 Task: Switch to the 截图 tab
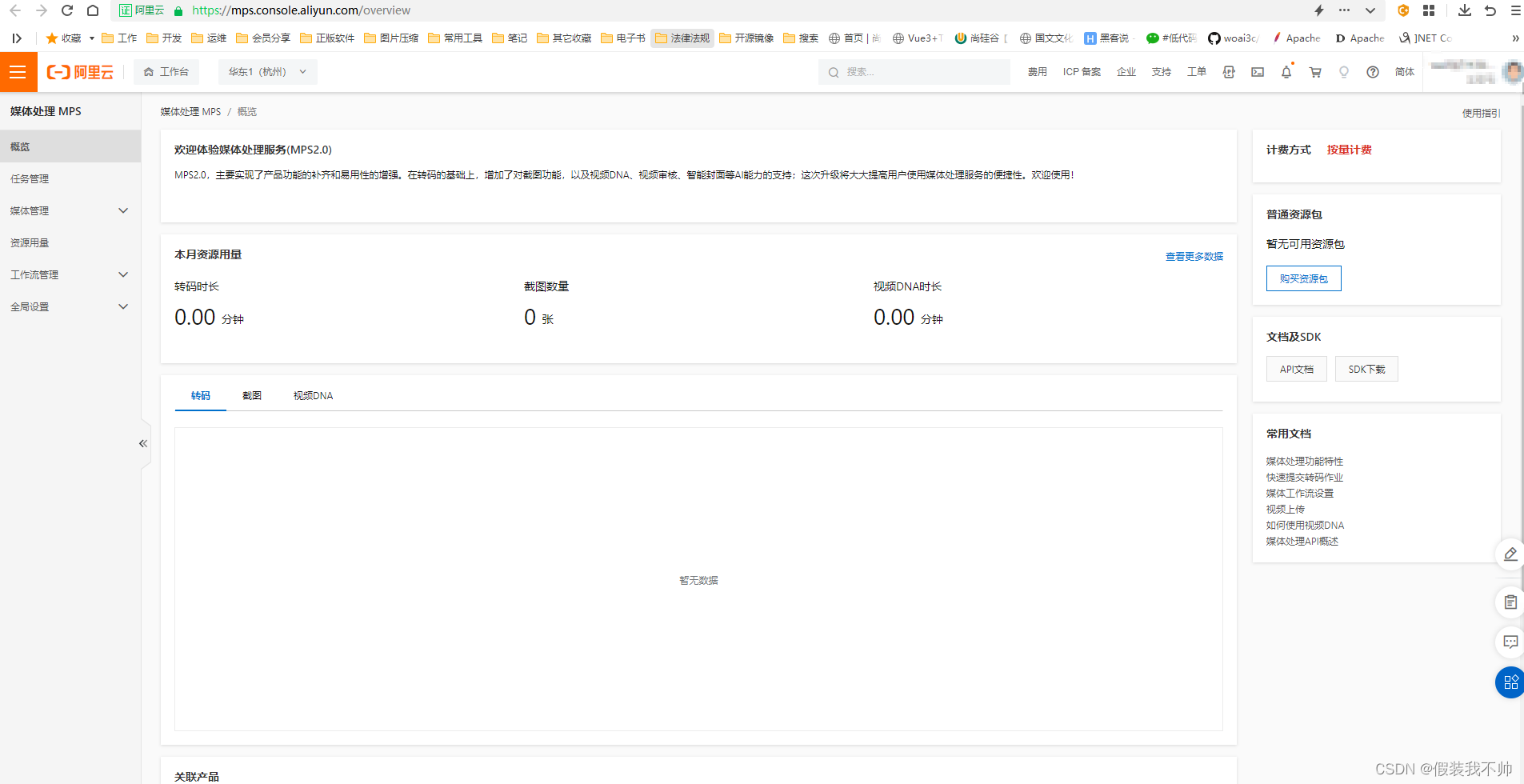[252, 395]
